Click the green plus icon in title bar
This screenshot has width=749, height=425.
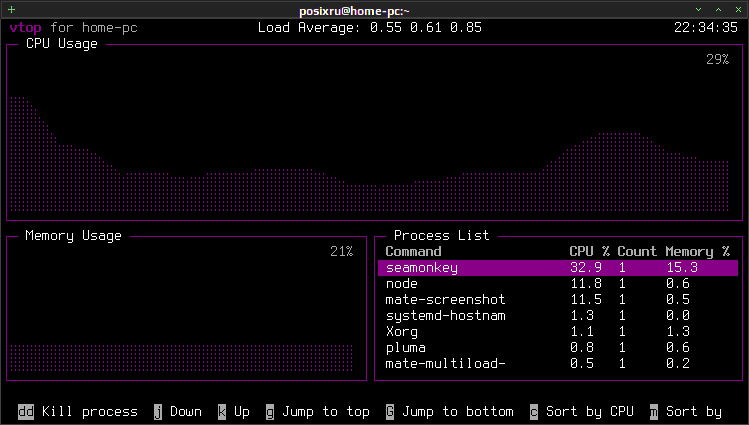coord(11,10)
